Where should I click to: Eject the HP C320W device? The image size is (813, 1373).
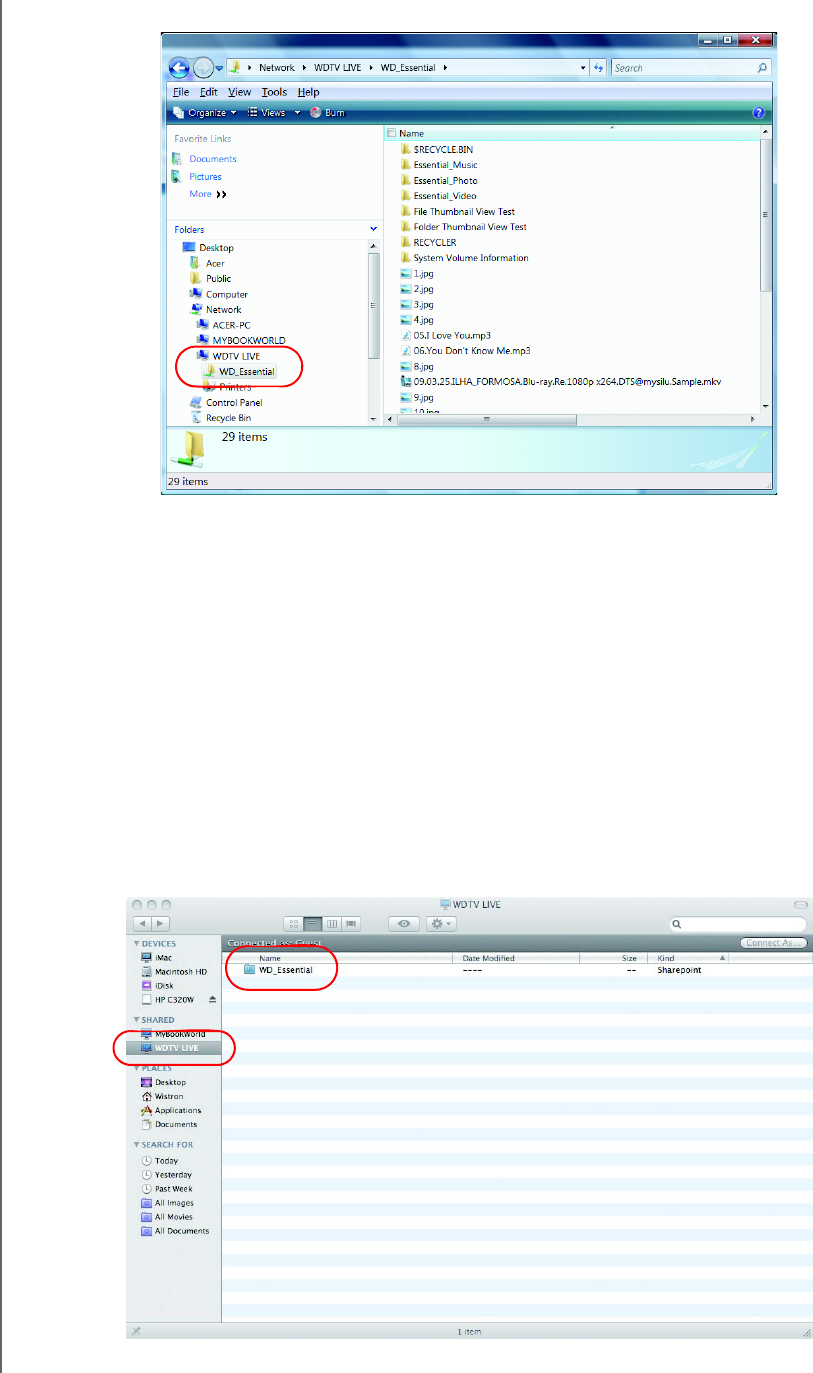pos(211,1000)
